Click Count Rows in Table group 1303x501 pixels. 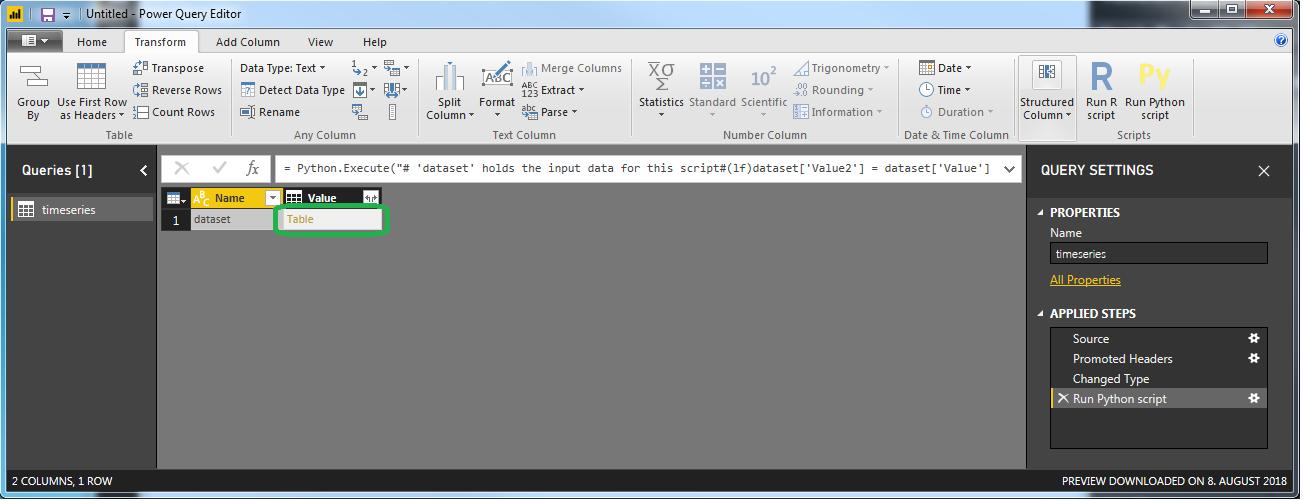click(174, 112)
